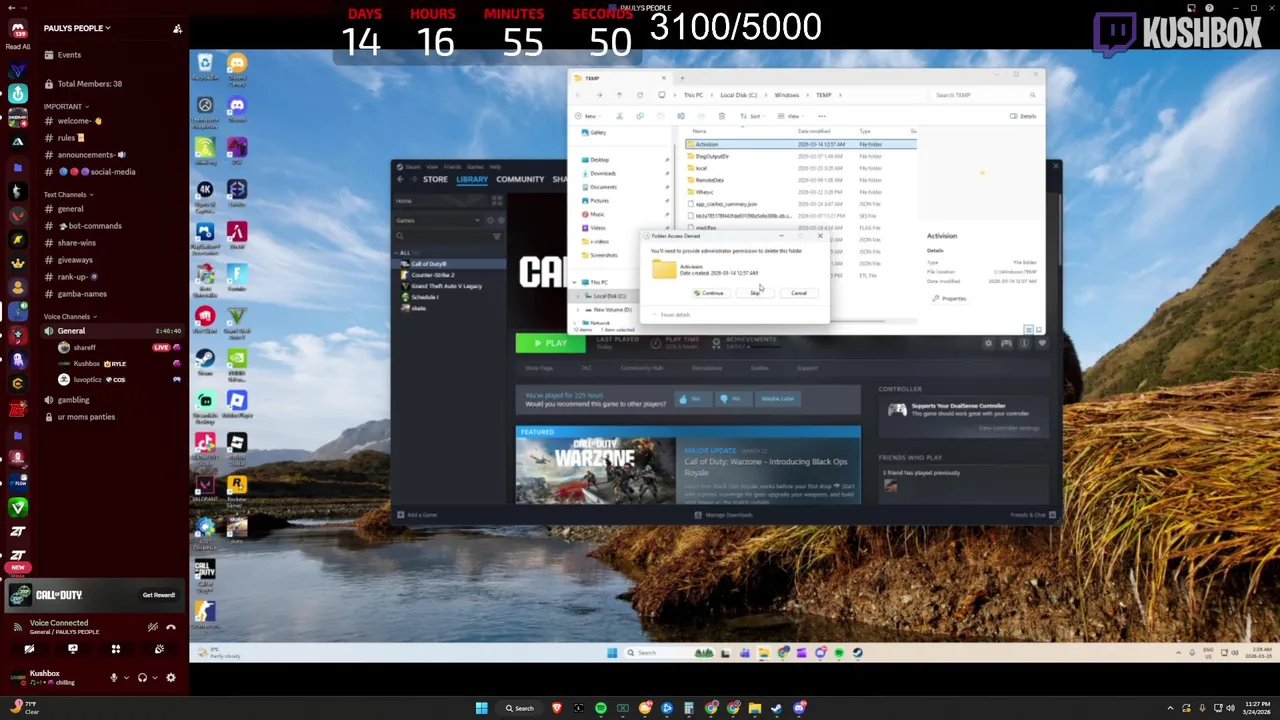Open Pictures in Explorer navigation pane
Screen dimensions: 1280x720
coord(600,201)
